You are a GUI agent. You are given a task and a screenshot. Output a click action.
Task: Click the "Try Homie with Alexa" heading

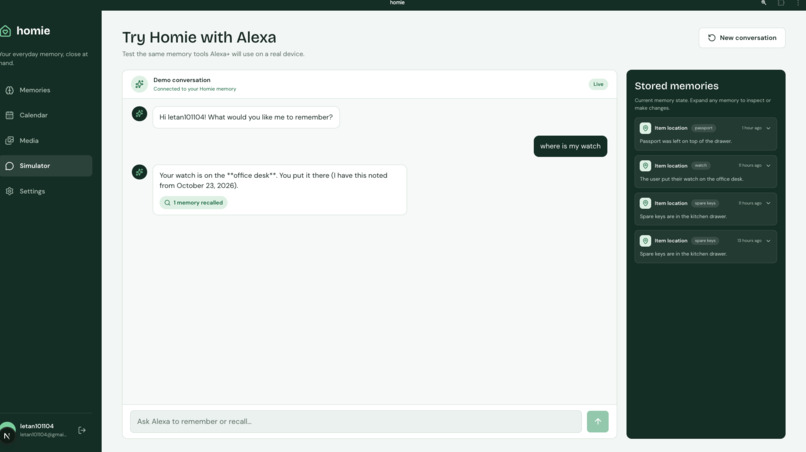tap(199, 38)
